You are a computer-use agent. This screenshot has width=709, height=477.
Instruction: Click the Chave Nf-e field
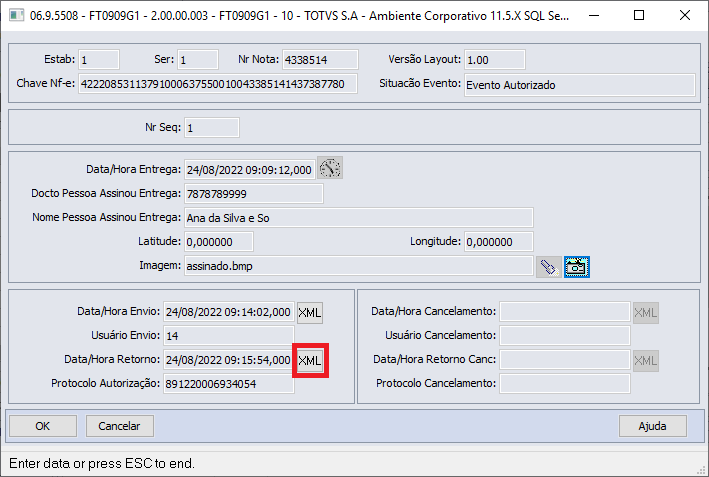coord(218,84)
